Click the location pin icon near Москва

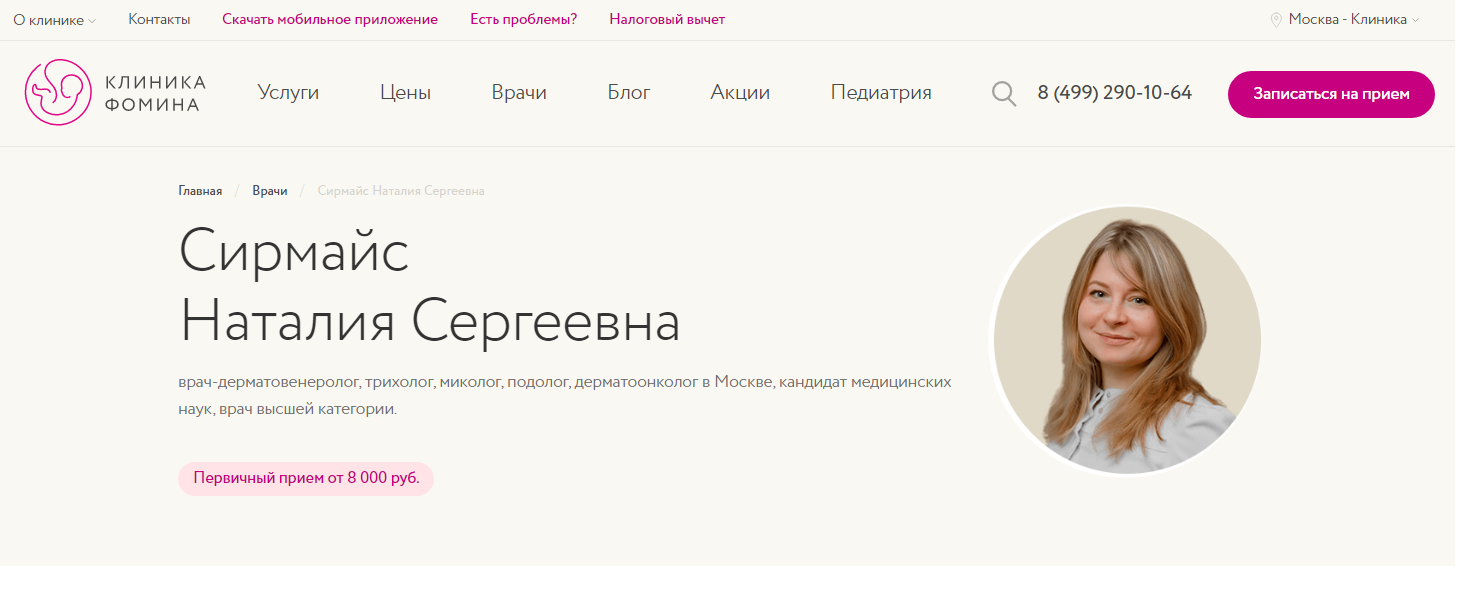(1276, 20)
